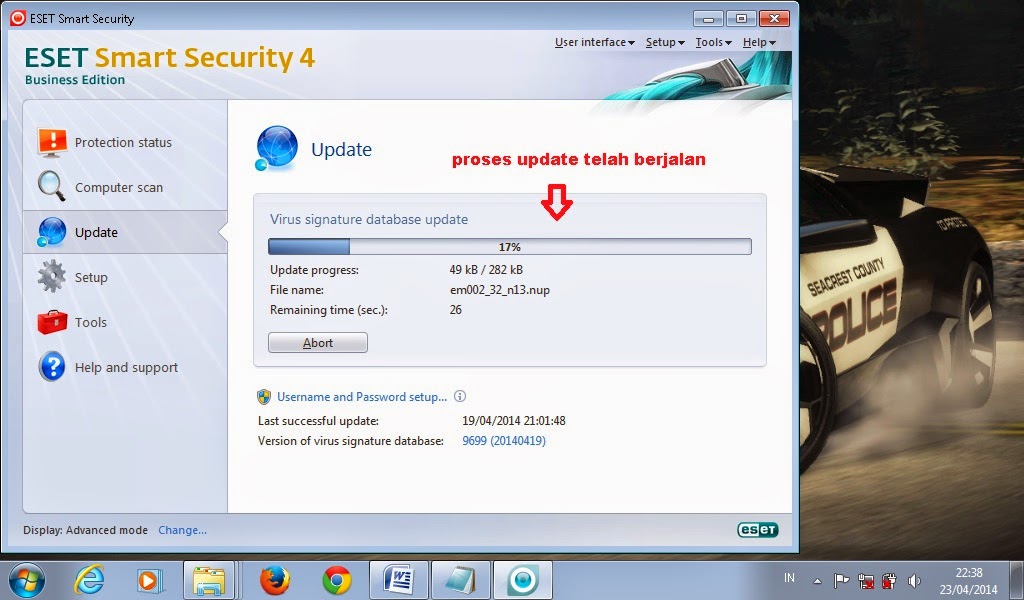The height and width of the screenshot is (600, 1024).
Task: Select the Update sidebar item
Action: [125, 232]
